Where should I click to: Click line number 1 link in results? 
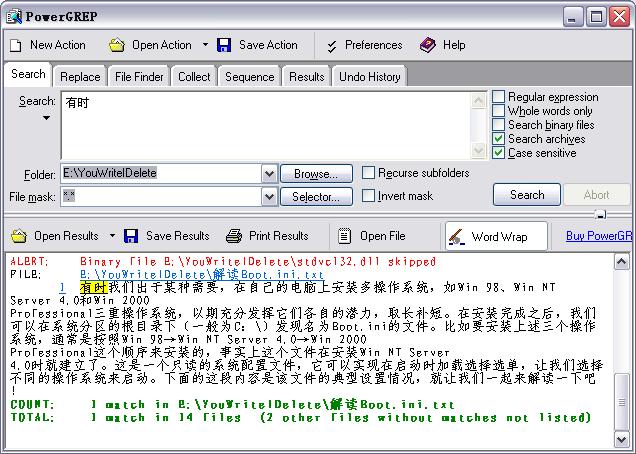pyautogui.click(x=62, y=288)
